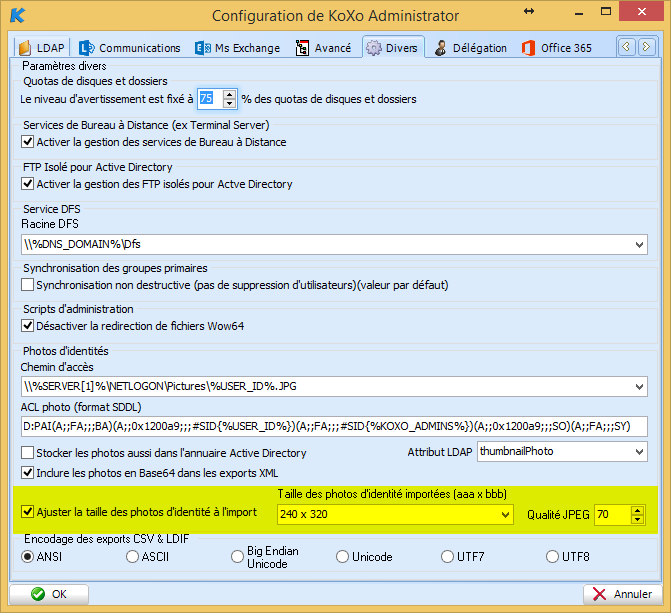Screen dimensions: 671x613
Task: Increase the Qualité JPEG value
Action: tap(637, 510)
